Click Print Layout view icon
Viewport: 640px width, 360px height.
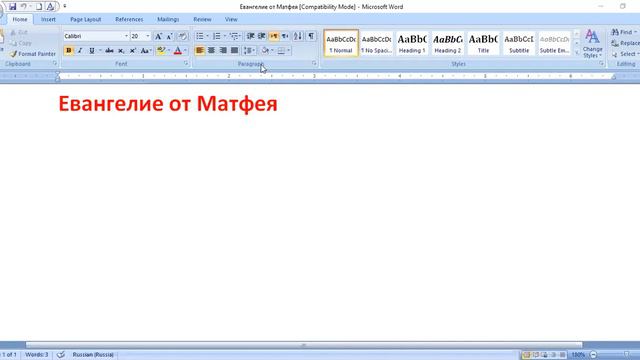point(527,355)
